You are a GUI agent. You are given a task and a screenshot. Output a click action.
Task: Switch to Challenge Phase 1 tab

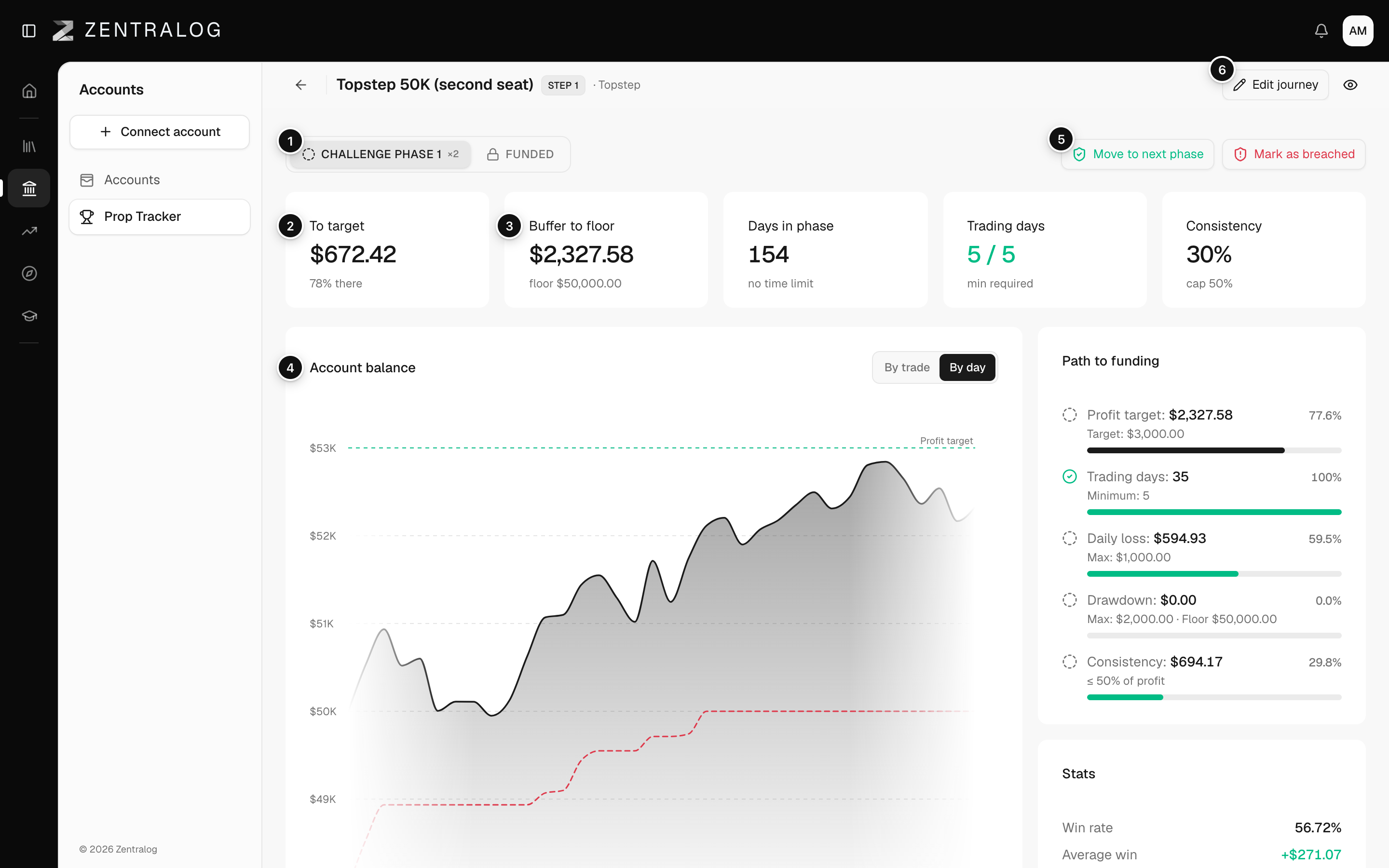tap(381, 154)
